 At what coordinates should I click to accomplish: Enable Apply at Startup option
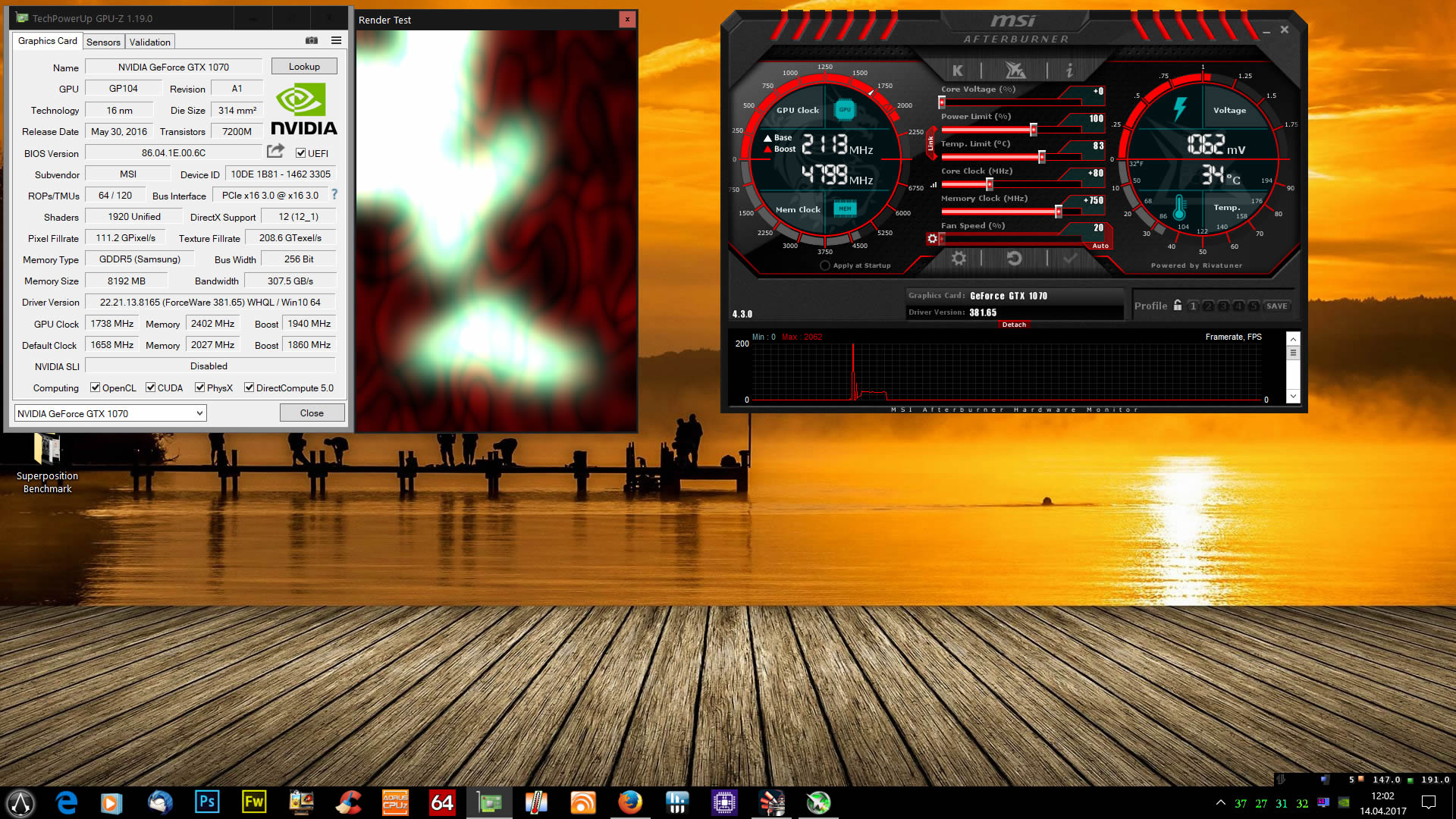pos(825,265)
